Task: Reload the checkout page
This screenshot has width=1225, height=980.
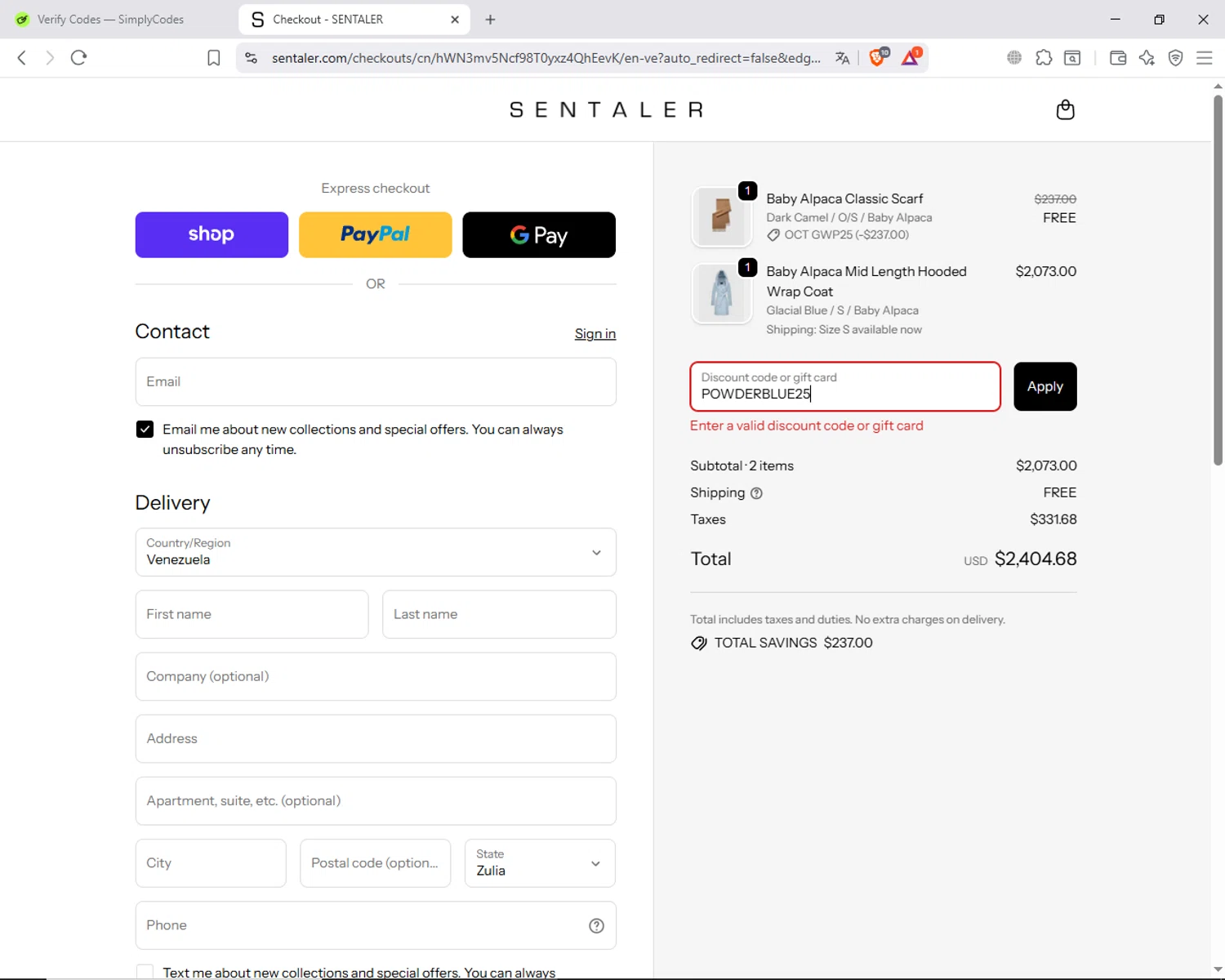Action: (78, 58)
